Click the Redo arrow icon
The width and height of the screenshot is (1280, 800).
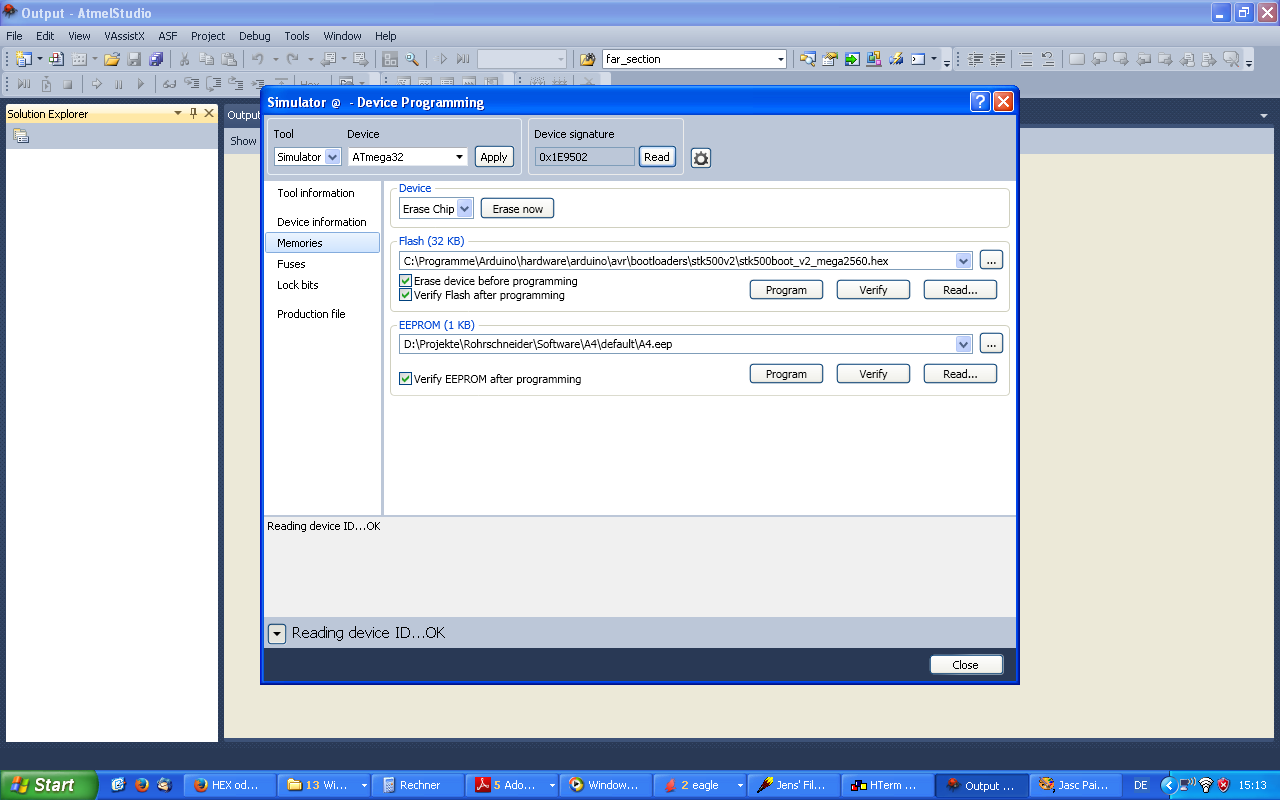tap(292, 59)
